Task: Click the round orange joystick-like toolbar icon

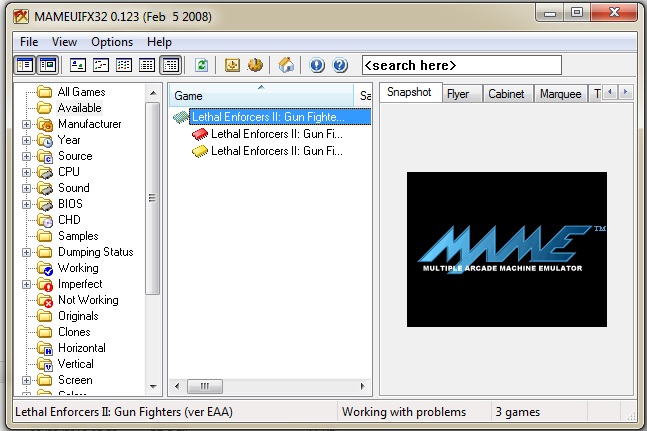Action: pos(255,65)
